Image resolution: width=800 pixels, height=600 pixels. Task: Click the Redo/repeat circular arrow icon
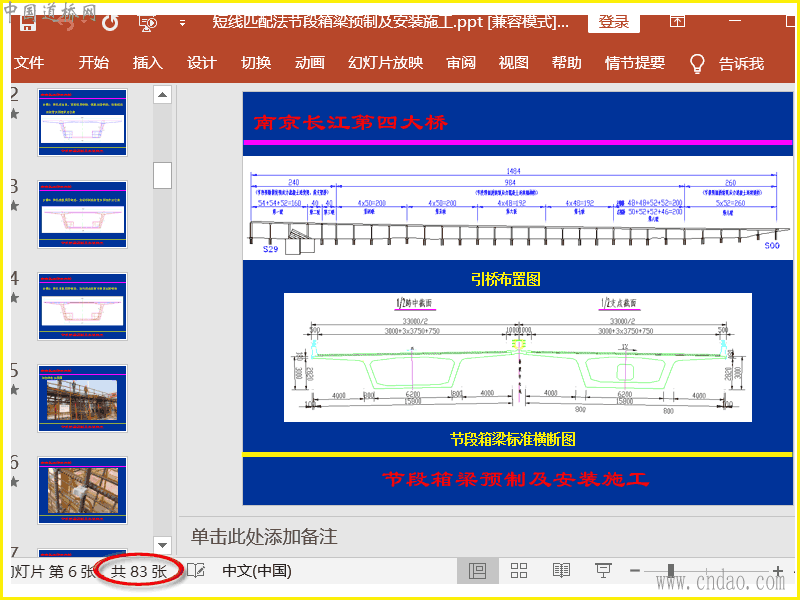tap(110, 22)
